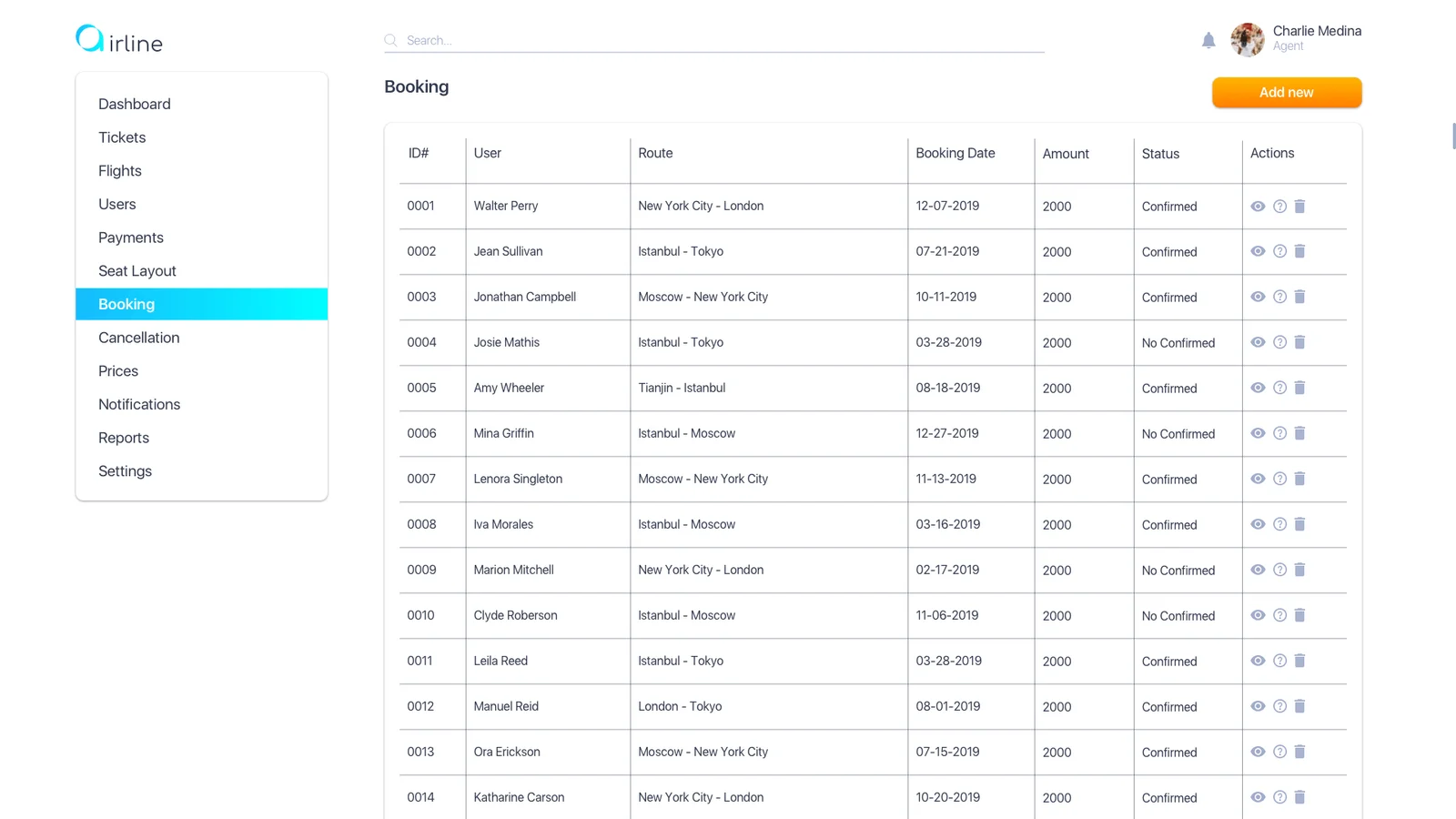
Task: Delete booking 0001 for Walter Perry
Action: click(x=1299, y=207)
